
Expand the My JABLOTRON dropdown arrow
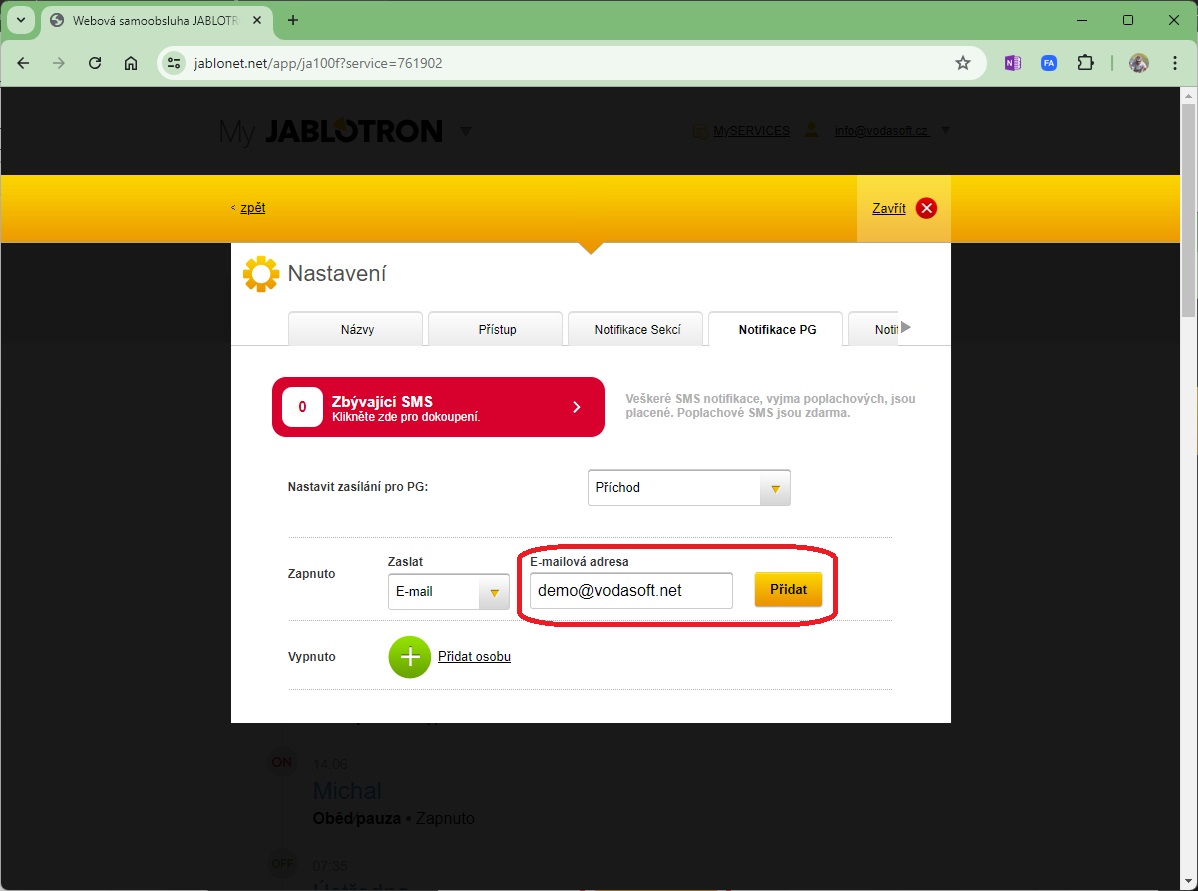coord(465,131)
